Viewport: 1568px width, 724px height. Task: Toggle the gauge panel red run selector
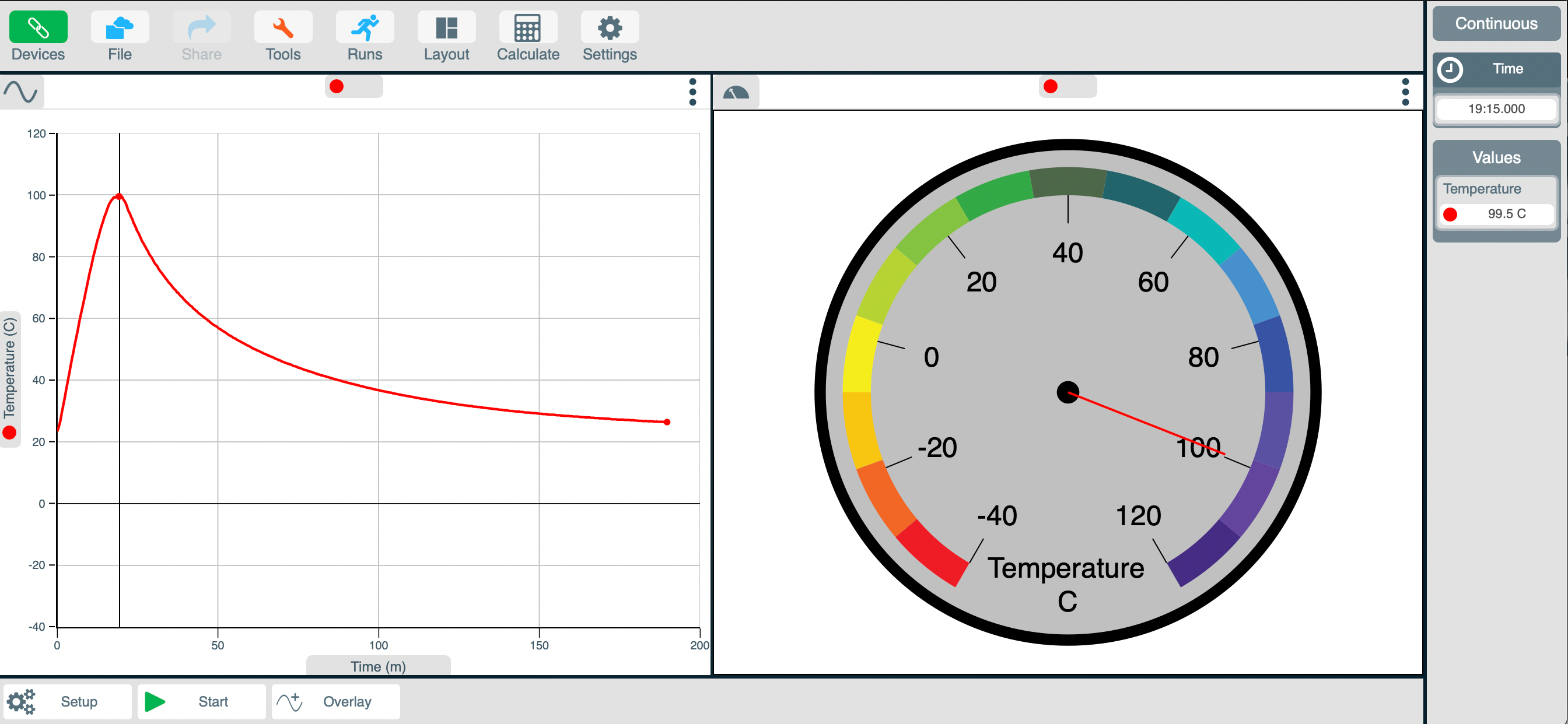pyautogui.click(x=1067, y=86)
